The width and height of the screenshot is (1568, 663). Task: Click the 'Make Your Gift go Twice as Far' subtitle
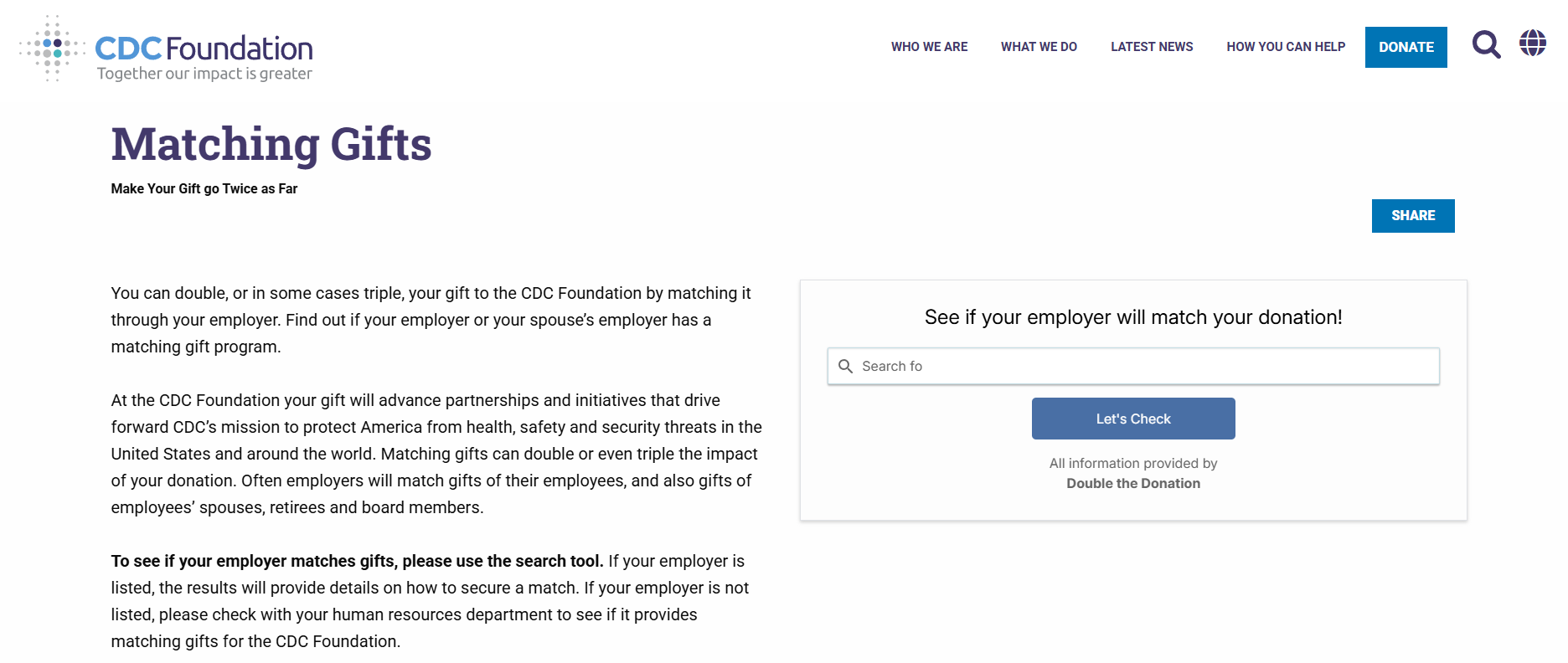(x=204, y=189)
